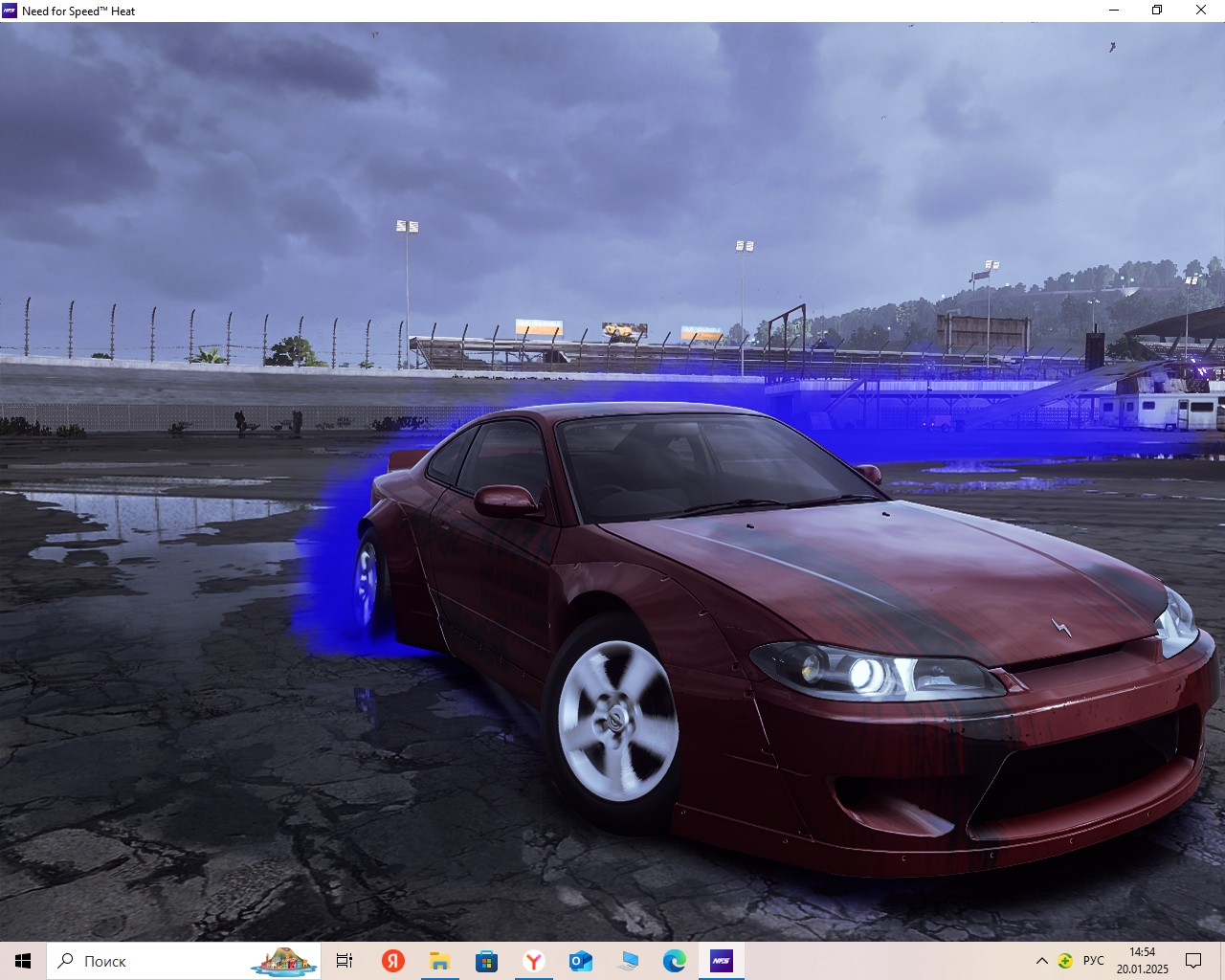Open the РУС input language switcher
The width and height of the screenshot is (1225, 980).
[1093, 961]
